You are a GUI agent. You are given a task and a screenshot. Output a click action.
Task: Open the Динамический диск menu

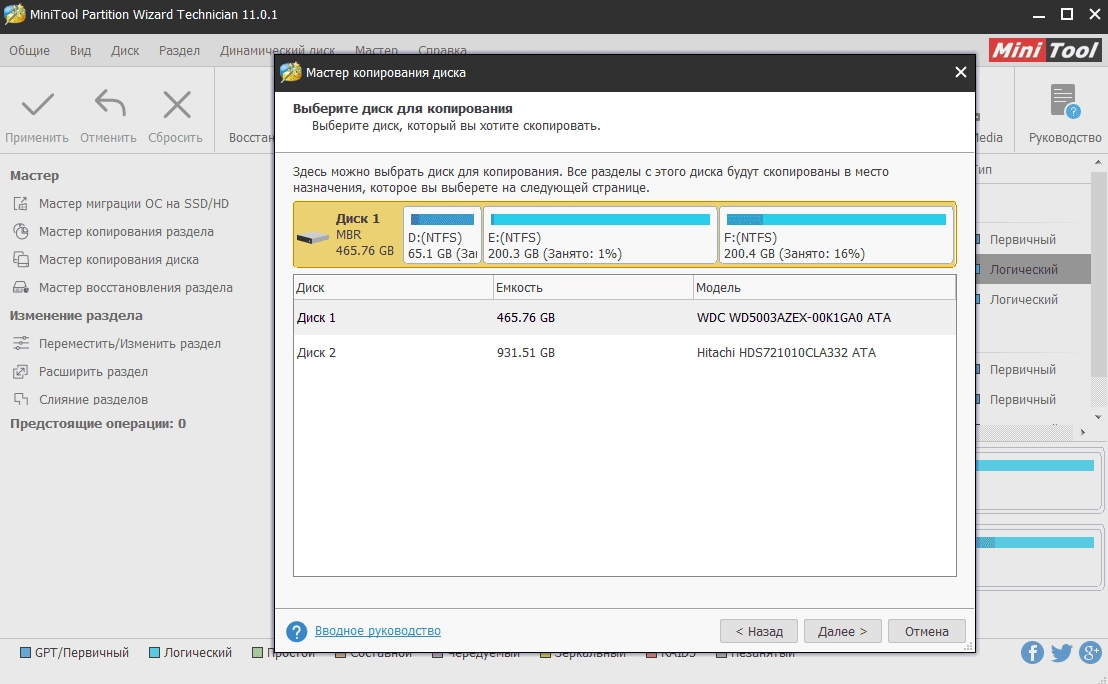(277, 51)
